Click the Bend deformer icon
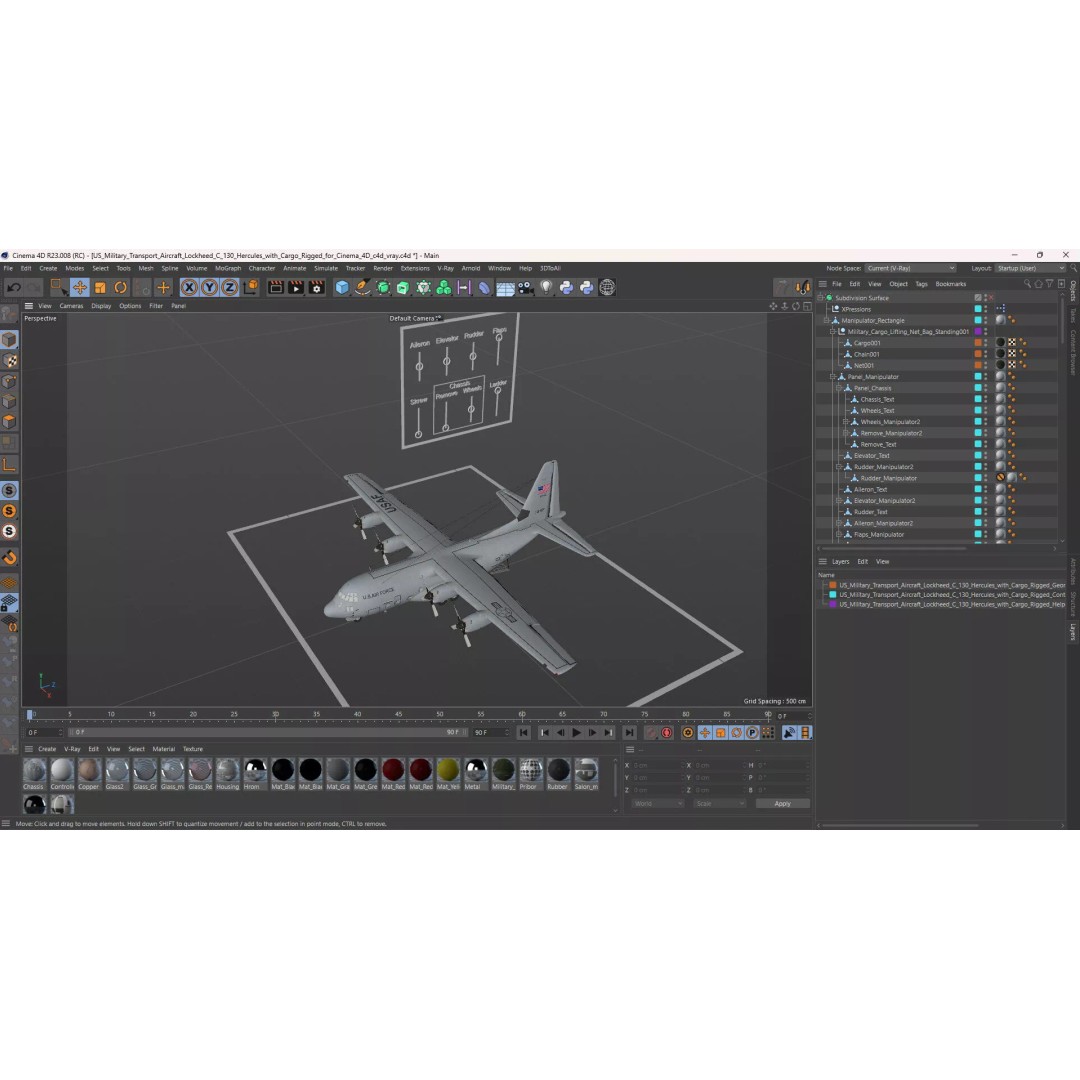The width and height of the screenshot is (1080, 1080). click(x=485, y=287)
